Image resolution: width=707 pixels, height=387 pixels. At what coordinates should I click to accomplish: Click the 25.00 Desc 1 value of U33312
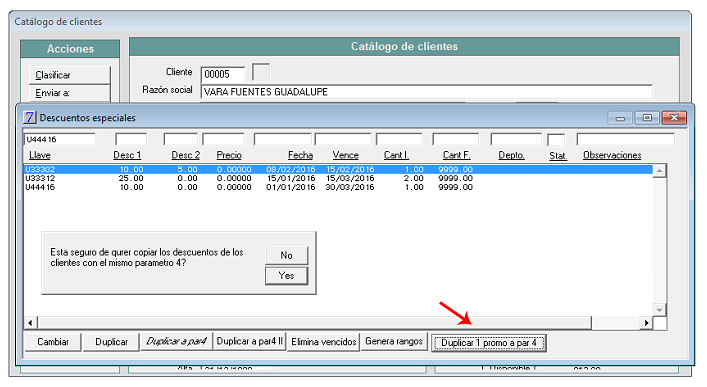(131, 178)
